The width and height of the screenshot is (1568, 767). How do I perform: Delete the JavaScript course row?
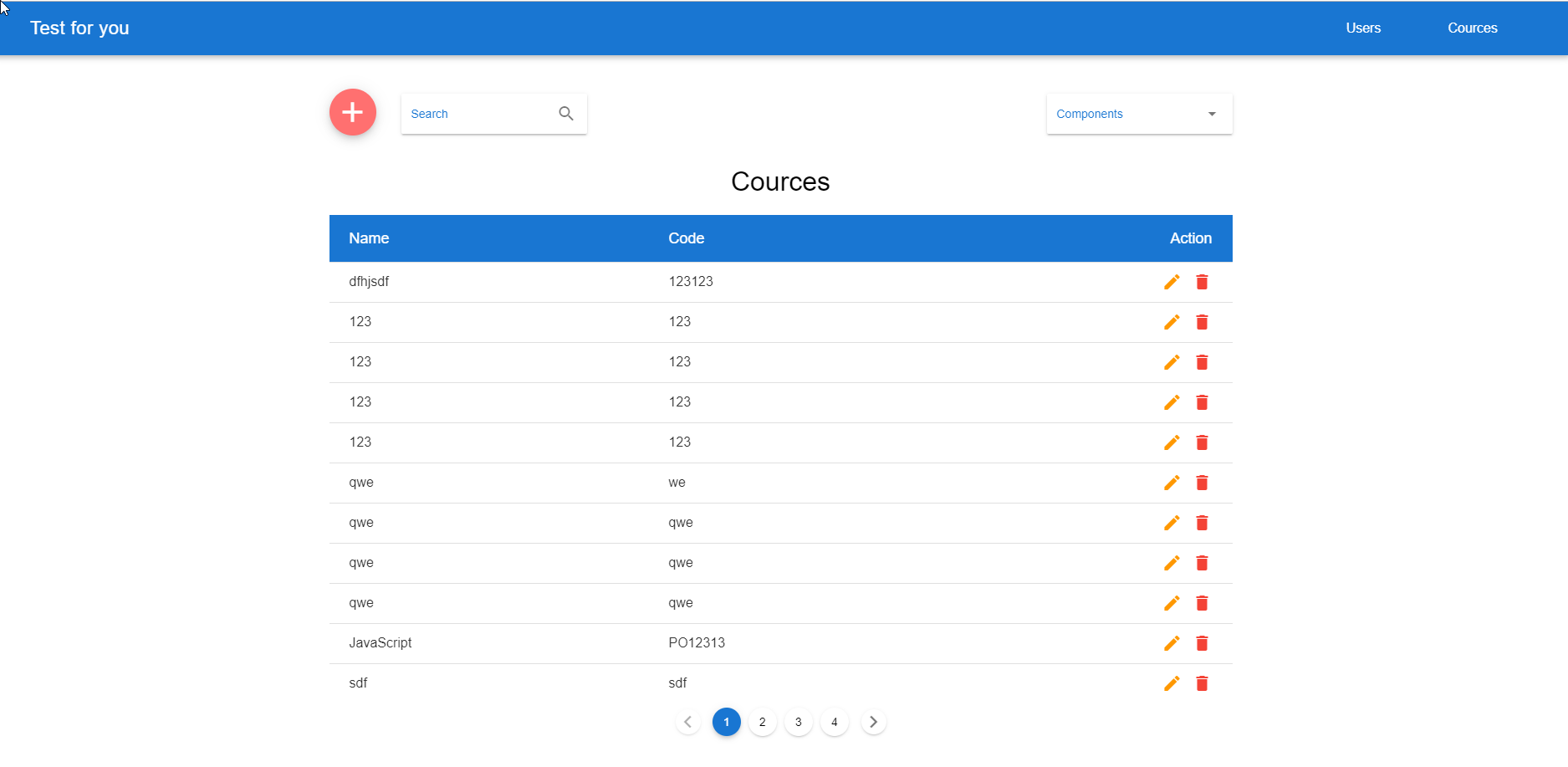(x=1202, y=643)
